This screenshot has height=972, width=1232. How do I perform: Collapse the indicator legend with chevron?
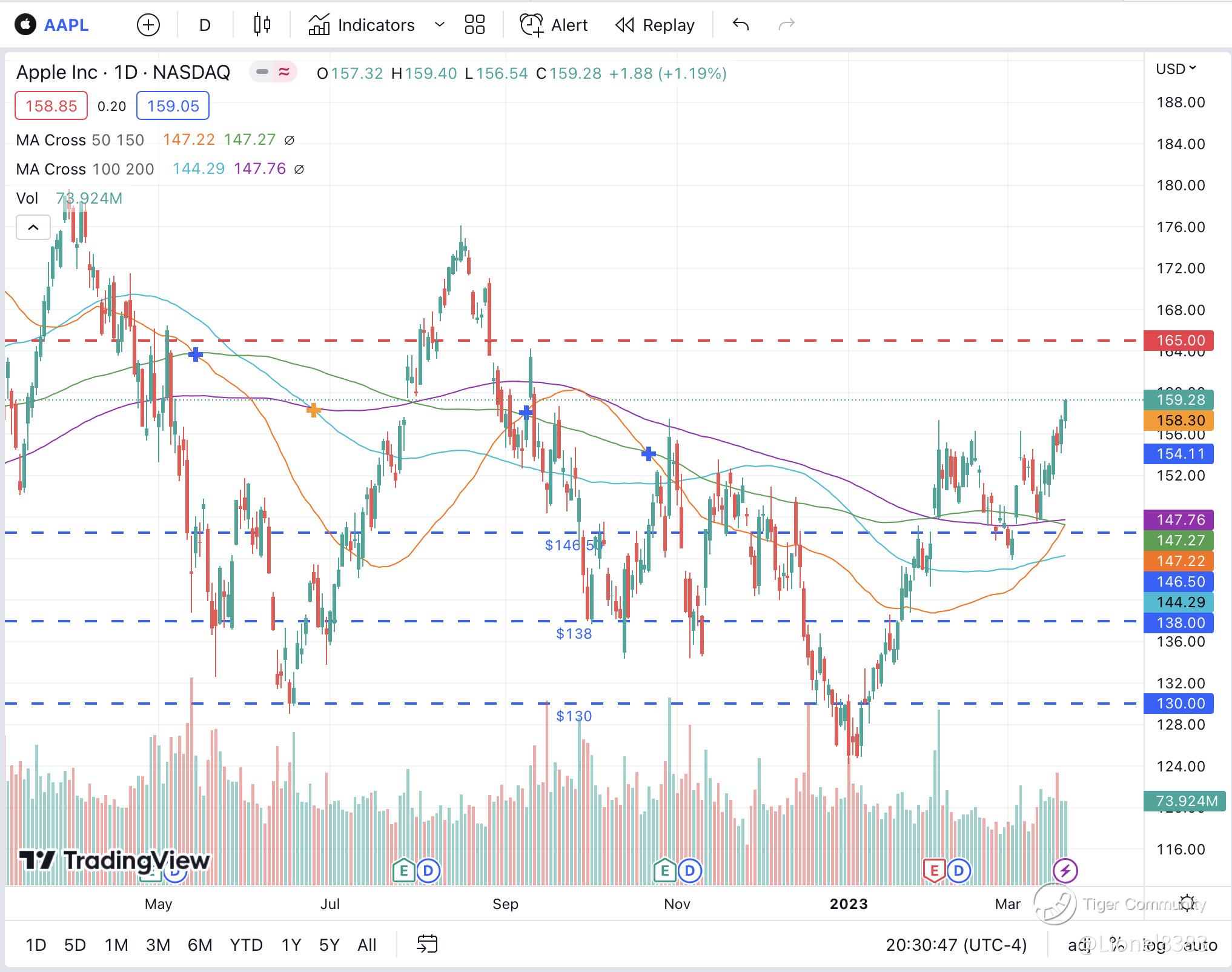coord(33,228)
